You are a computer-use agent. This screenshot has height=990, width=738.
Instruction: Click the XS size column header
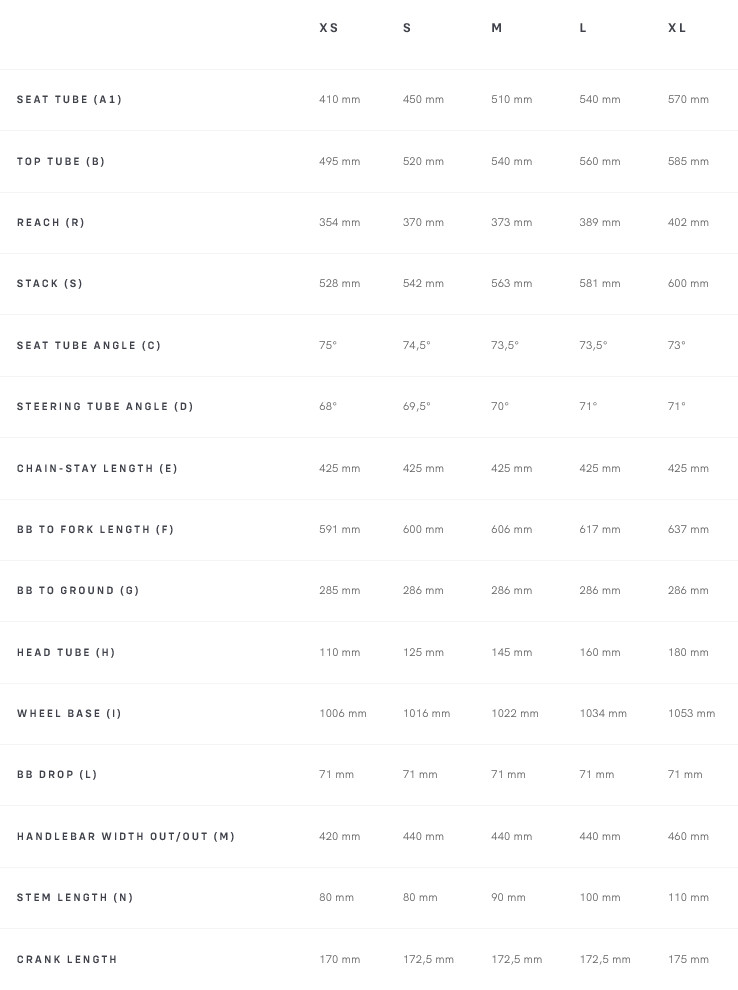329,28
